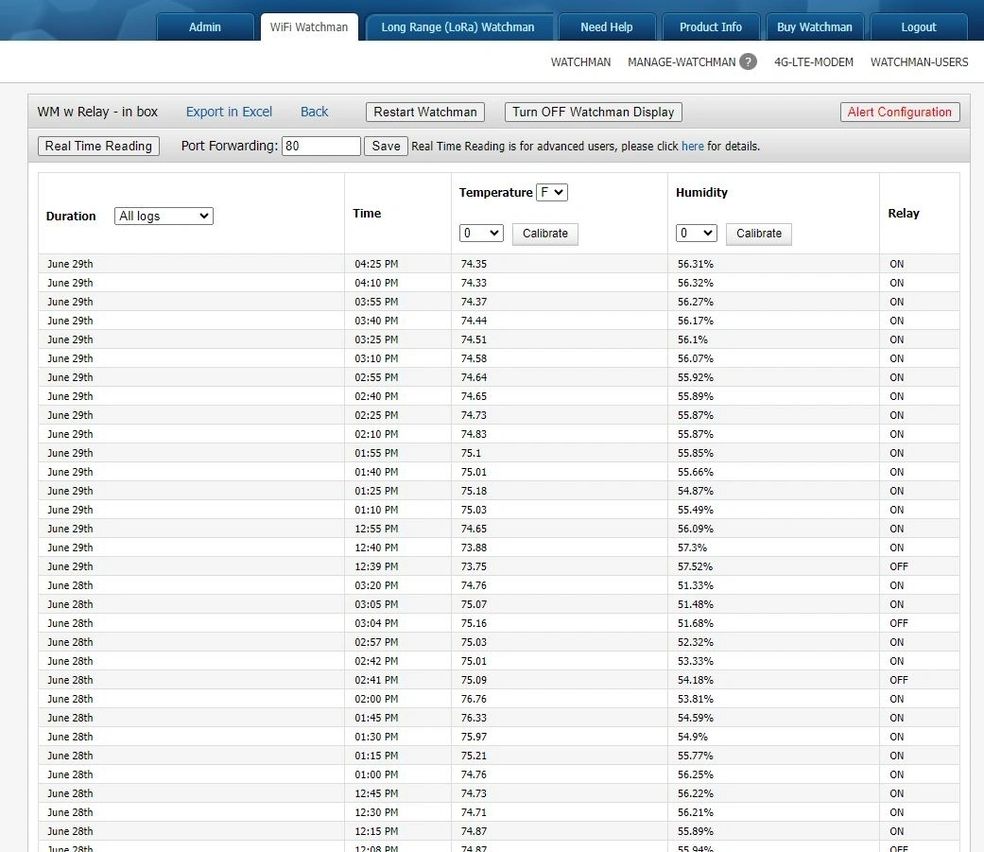Click temperature value 76.76

click(x=474, y=699)
